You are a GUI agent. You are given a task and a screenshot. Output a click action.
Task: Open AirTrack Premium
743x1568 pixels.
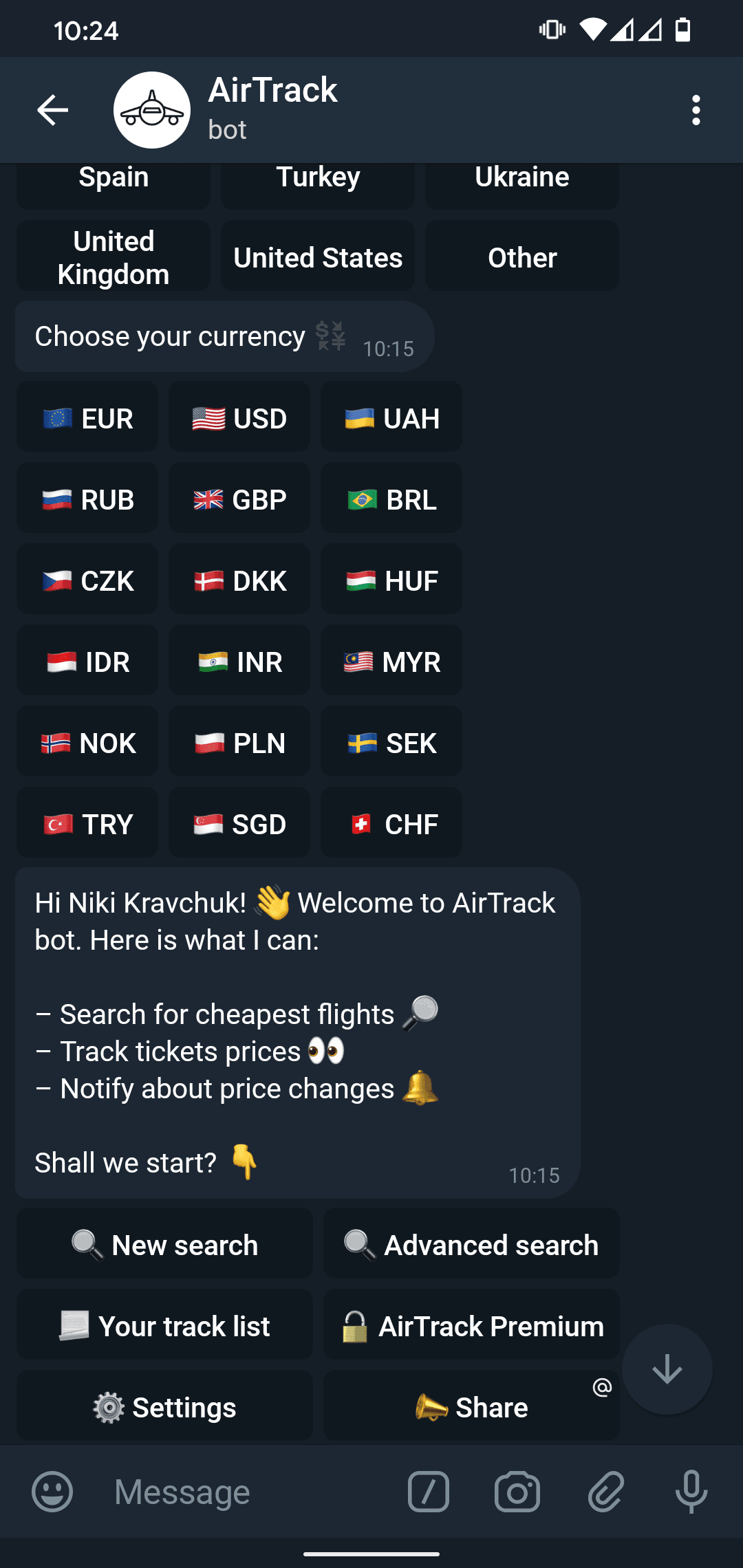click(x=471, y=1325)
